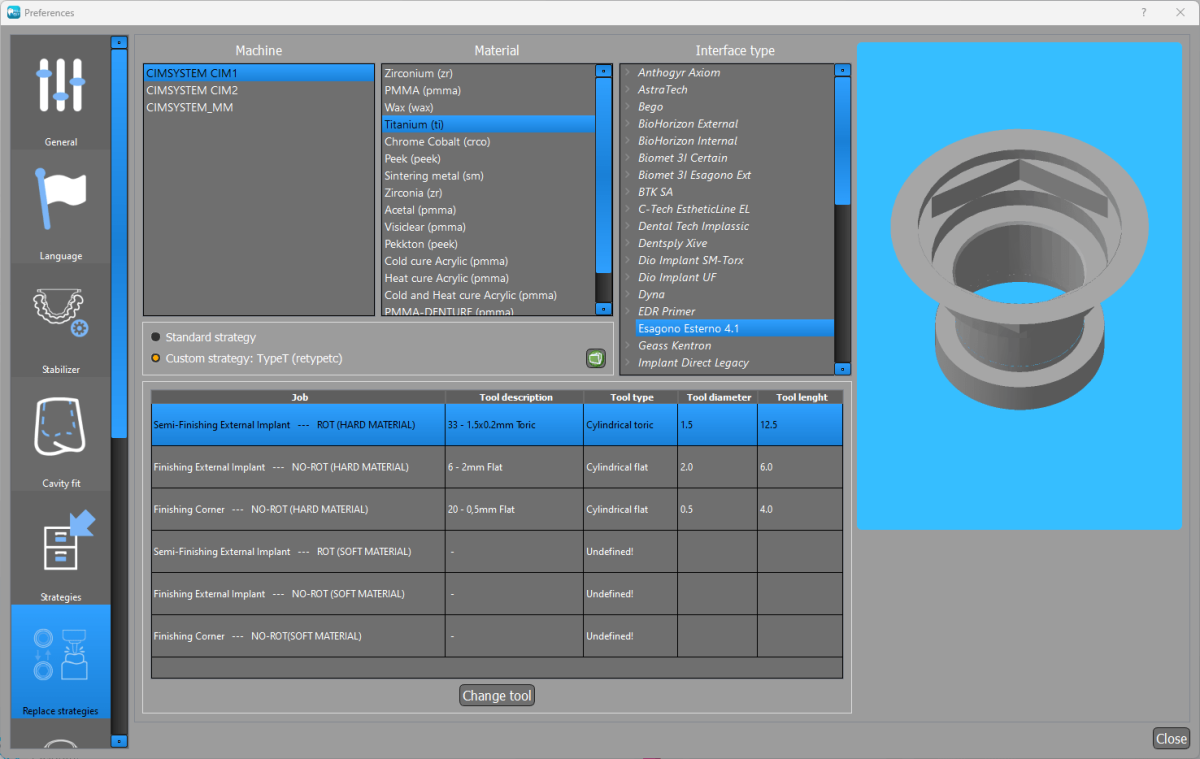The image size is (1200, 759).
Task: Click the Job column header
Action: pos(299,397)
